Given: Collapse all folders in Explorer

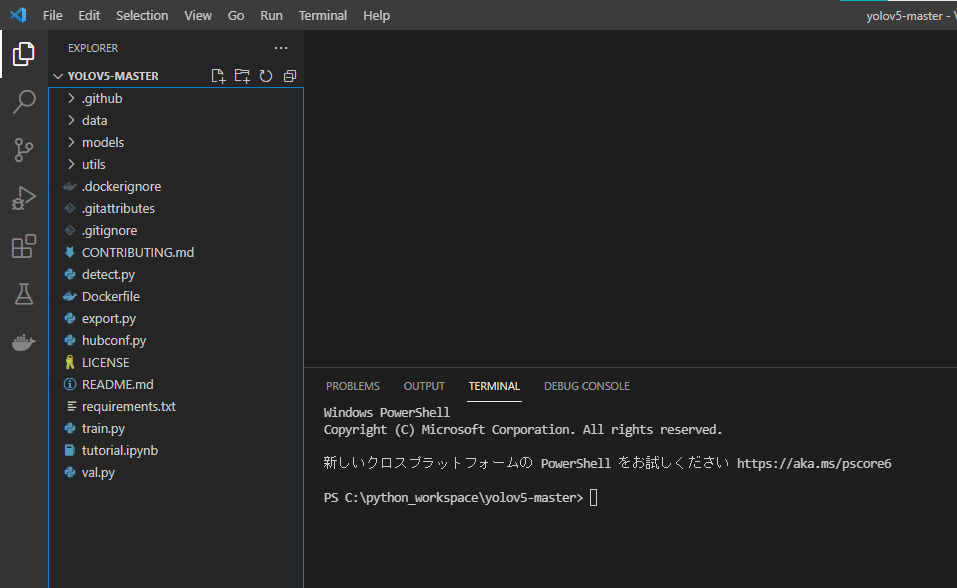Looking at the screenshot, I should tap(289, 75).
